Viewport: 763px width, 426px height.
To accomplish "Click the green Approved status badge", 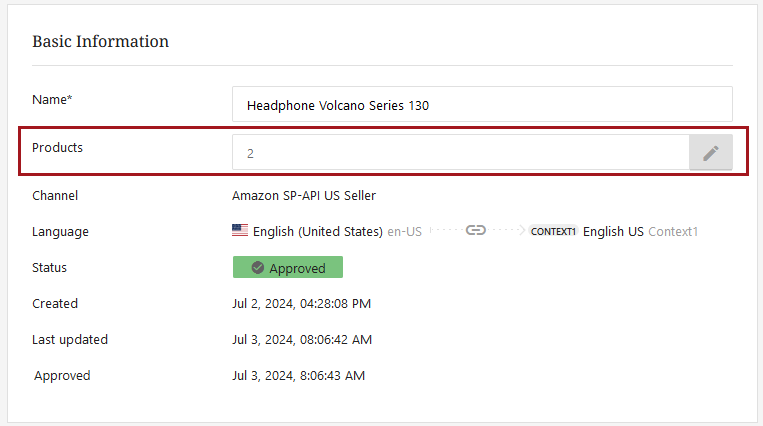I will pos(288,268).
